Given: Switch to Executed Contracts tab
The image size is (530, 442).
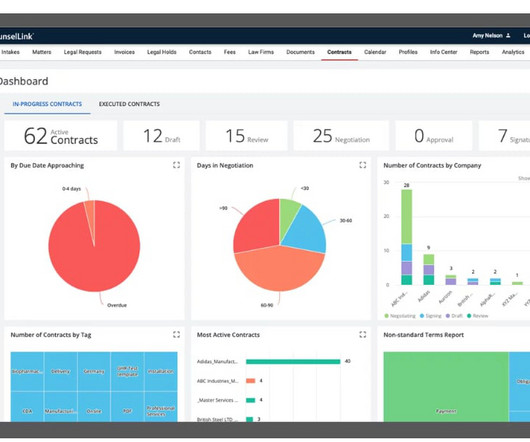Looking at the screenshot, I should [x=129, y=104].
